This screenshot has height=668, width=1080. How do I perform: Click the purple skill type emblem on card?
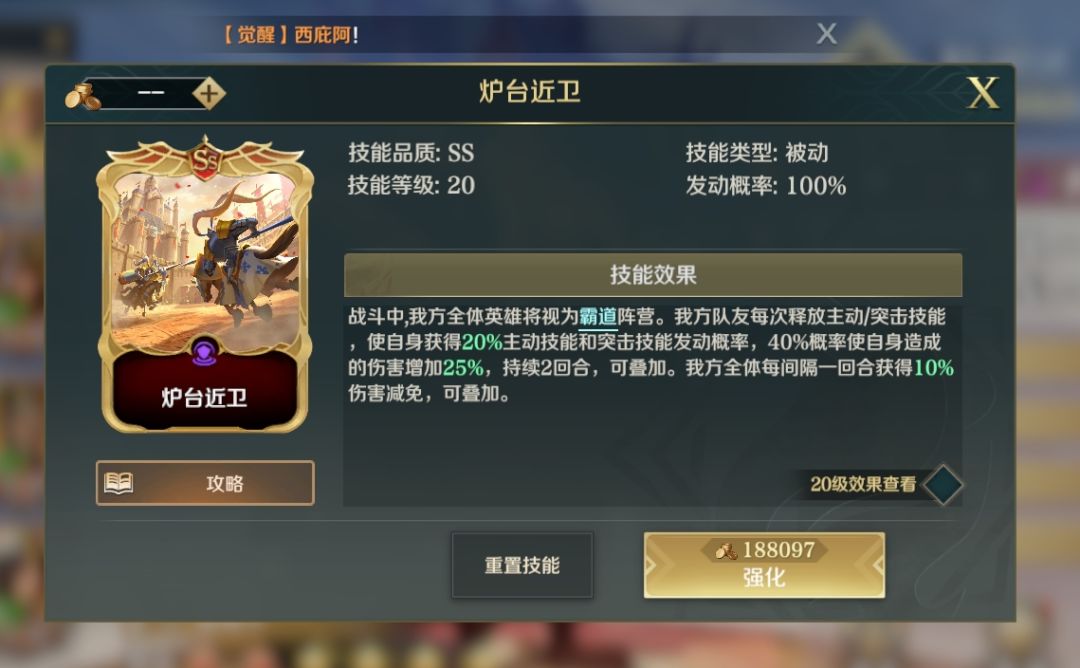[205, 353]
